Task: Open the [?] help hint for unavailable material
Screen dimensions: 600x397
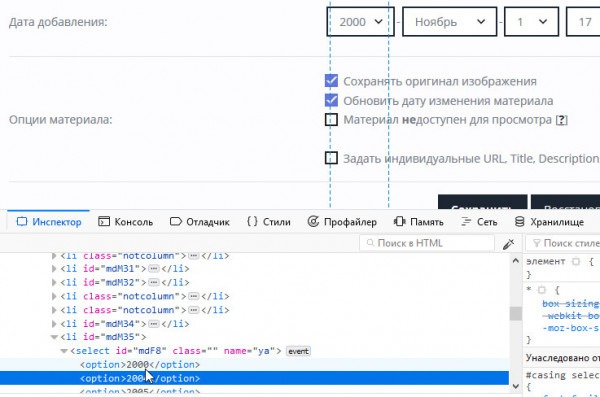Action: click(x=561, y=120)
